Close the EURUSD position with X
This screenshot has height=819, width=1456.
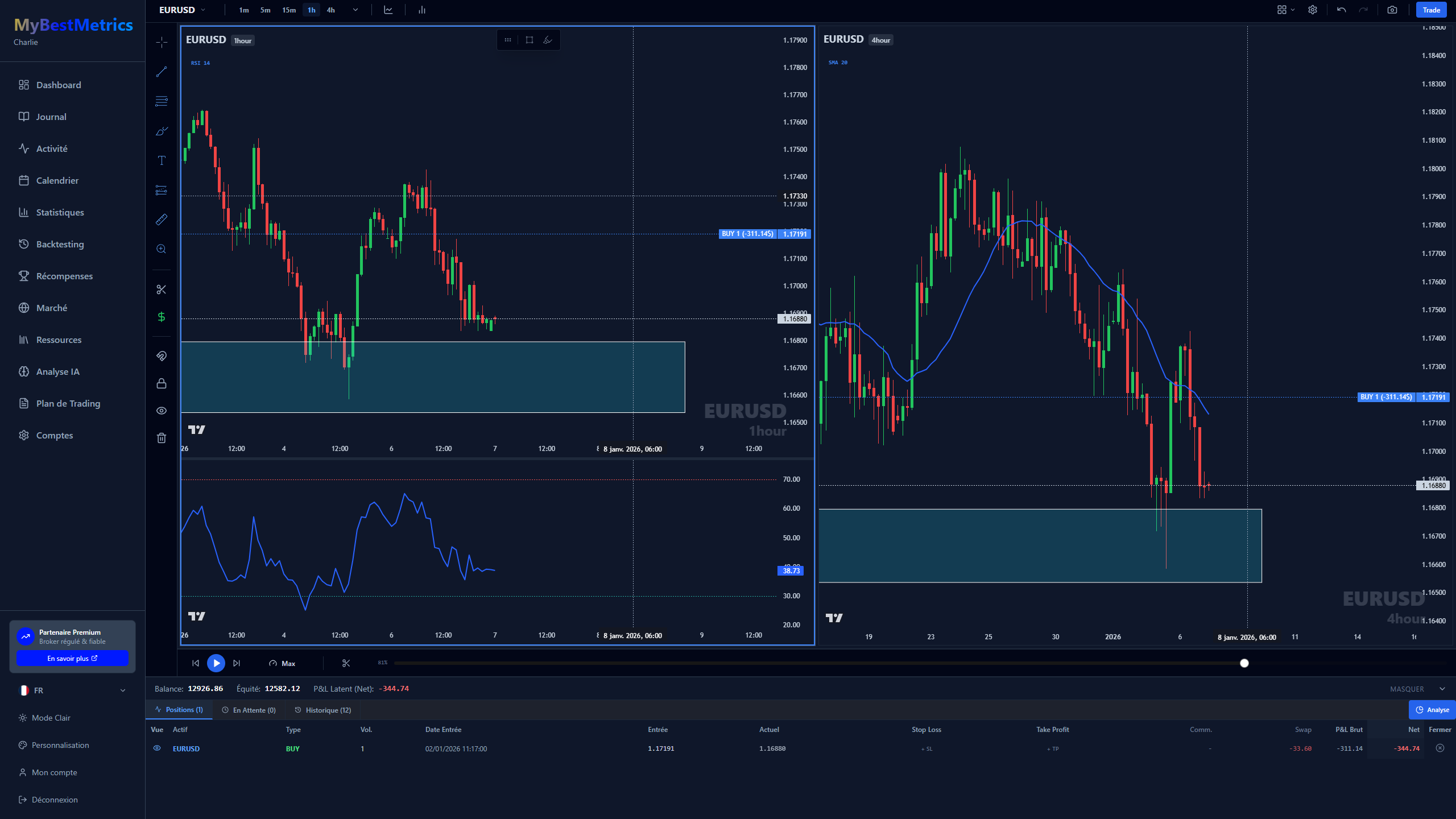pyautogui.click(x=1440, y=748)
